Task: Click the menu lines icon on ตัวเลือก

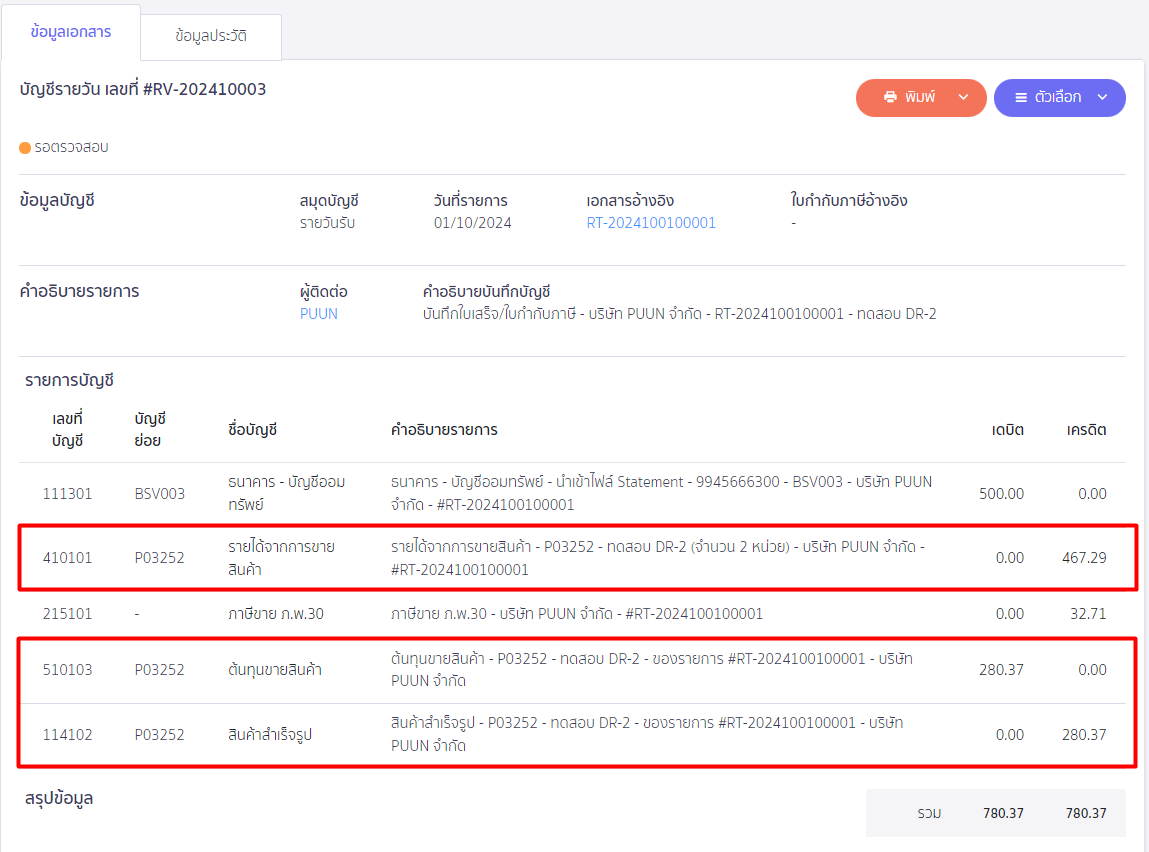Action: tap(1021, 97)
